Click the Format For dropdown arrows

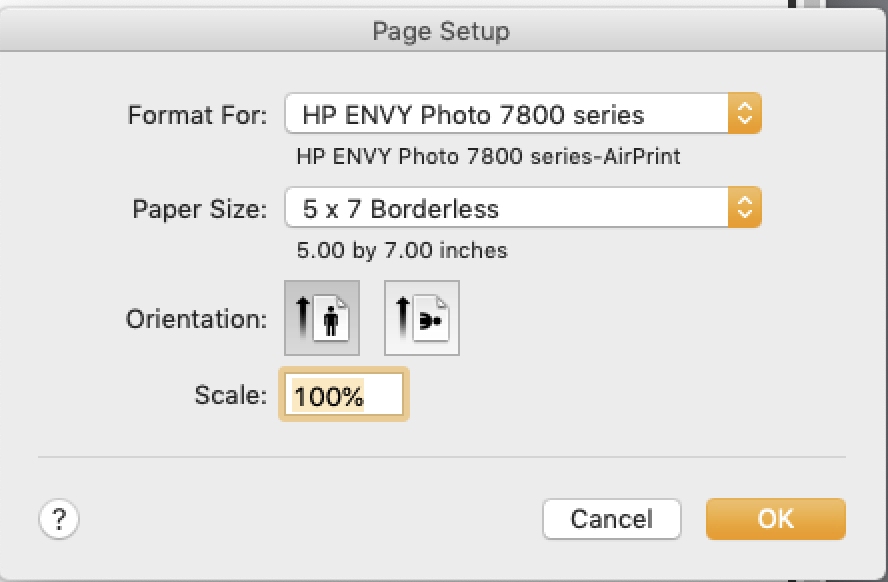[x=743, y=114]
